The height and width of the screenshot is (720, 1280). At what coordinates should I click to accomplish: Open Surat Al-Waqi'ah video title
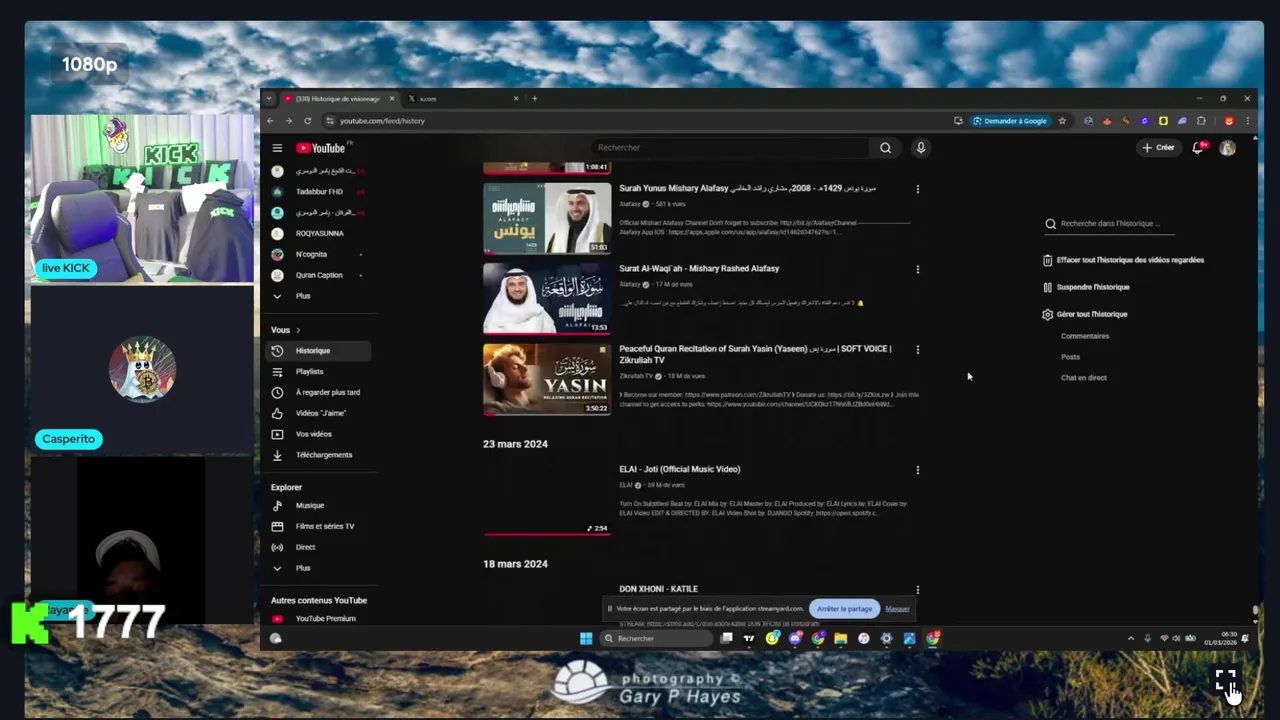coord(699,269)
